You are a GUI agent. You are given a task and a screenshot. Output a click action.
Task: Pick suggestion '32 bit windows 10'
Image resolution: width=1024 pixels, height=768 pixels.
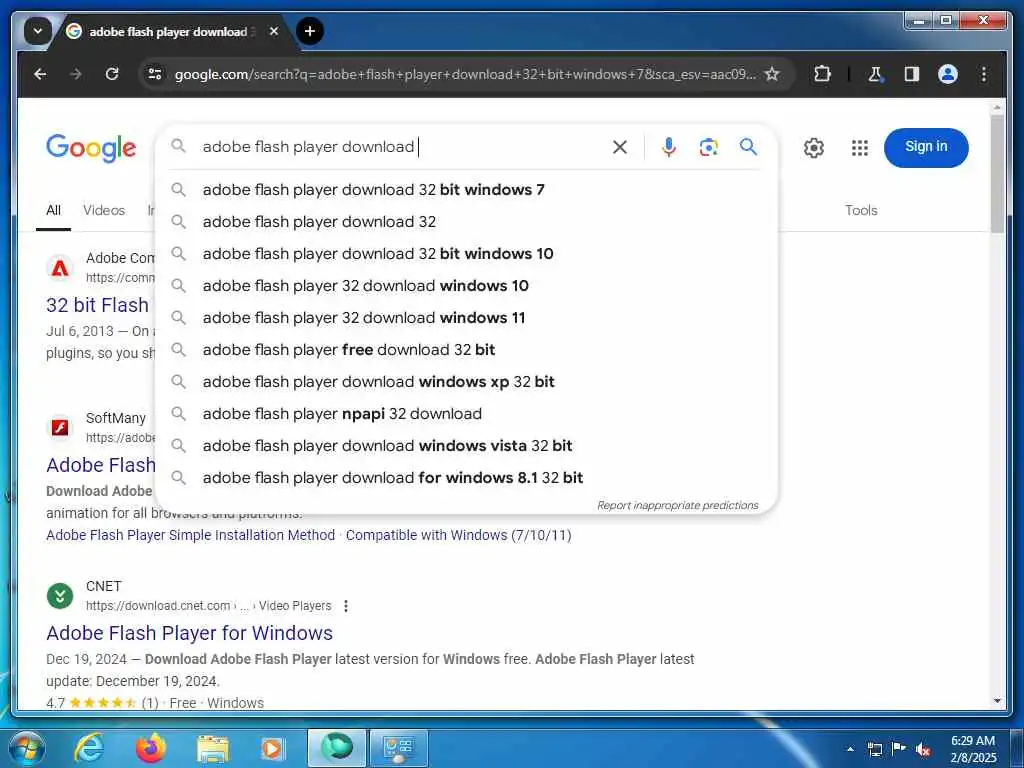pos(467,253)
